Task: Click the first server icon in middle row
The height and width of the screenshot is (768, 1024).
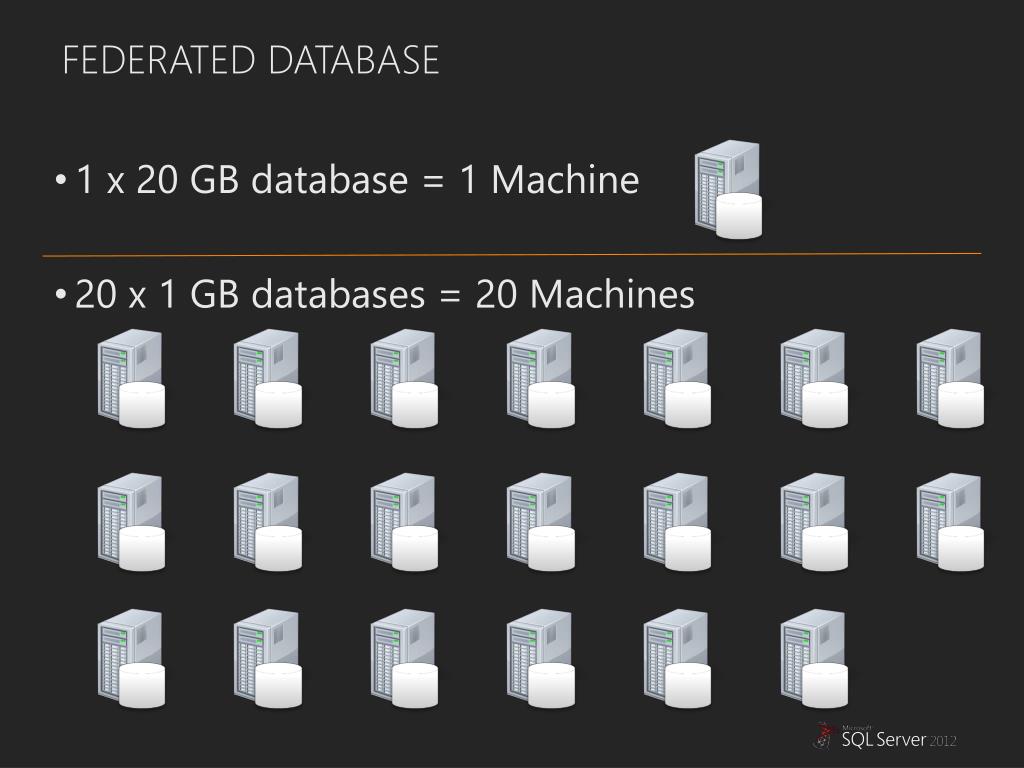Action: point(131,521)
